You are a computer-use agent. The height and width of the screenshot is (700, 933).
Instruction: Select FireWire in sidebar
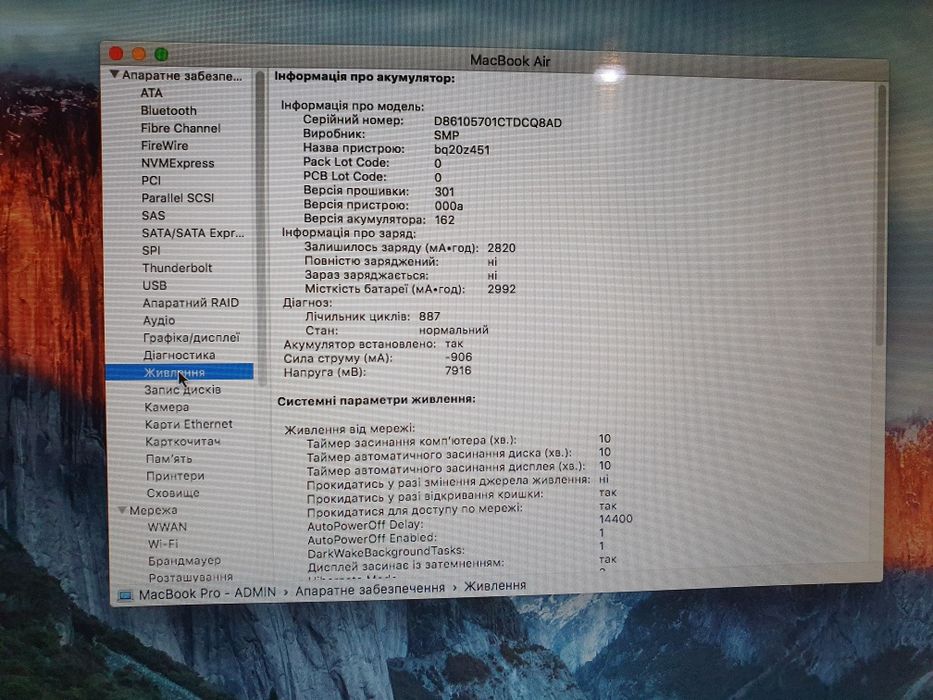(x=164, y=146)
